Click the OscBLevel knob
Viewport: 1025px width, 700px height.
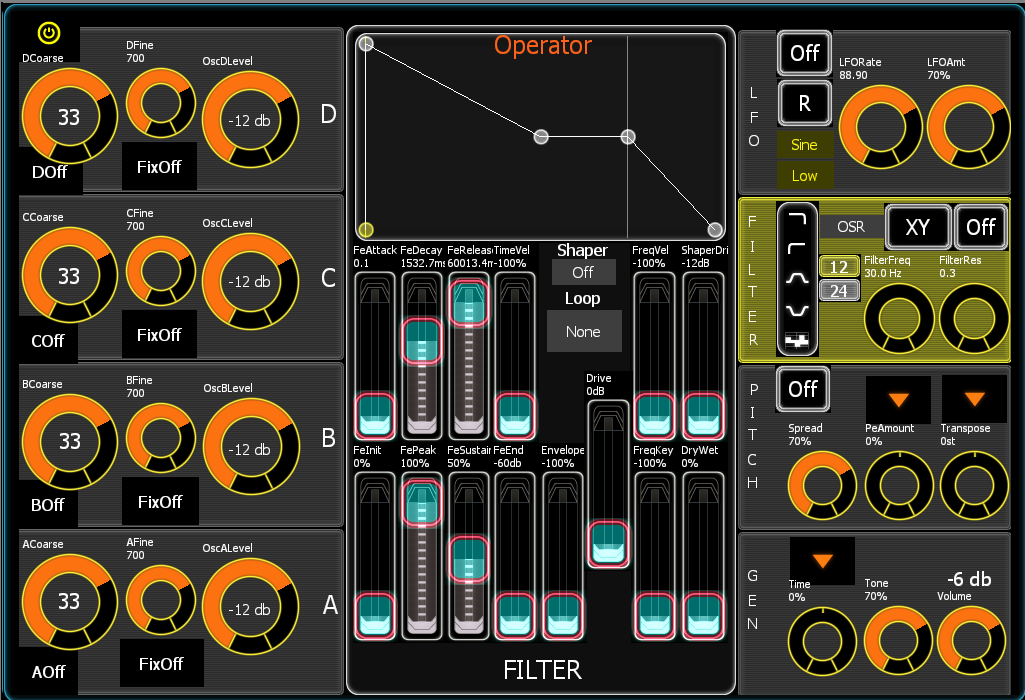point(251,447)
